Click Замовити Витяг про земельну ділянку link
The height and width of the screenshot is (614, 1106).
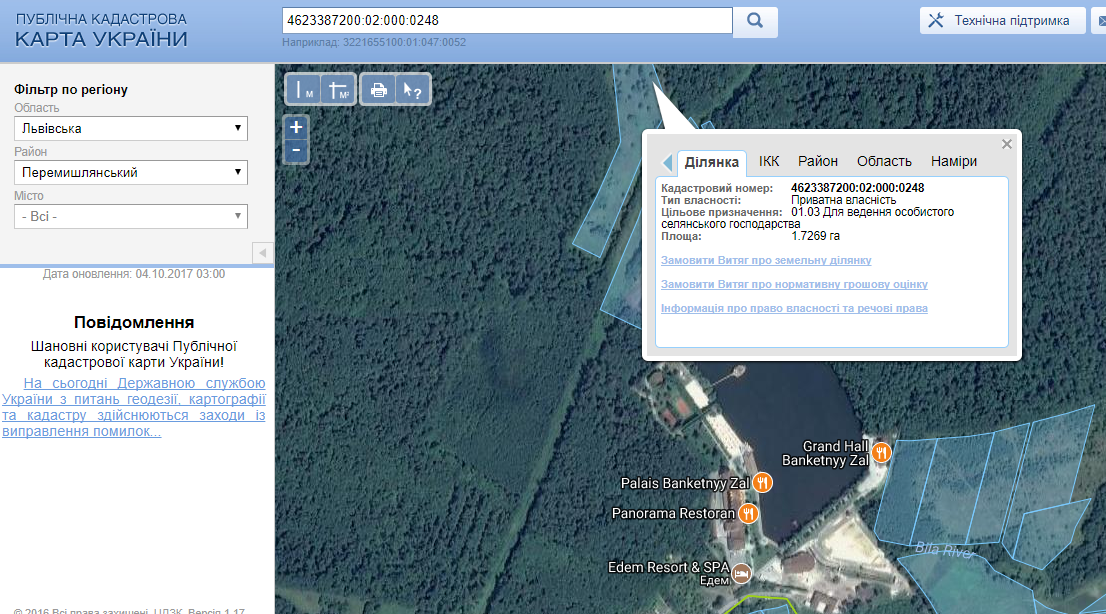(x=766, y=260)
